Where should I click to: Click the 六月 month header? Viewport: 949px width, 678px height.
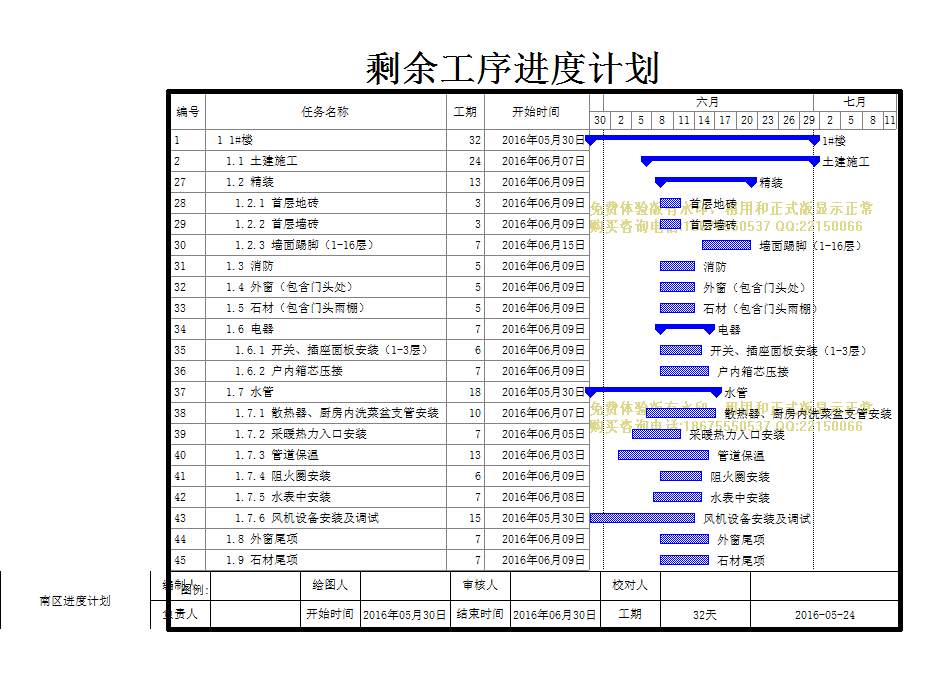[x=708, y=102]
